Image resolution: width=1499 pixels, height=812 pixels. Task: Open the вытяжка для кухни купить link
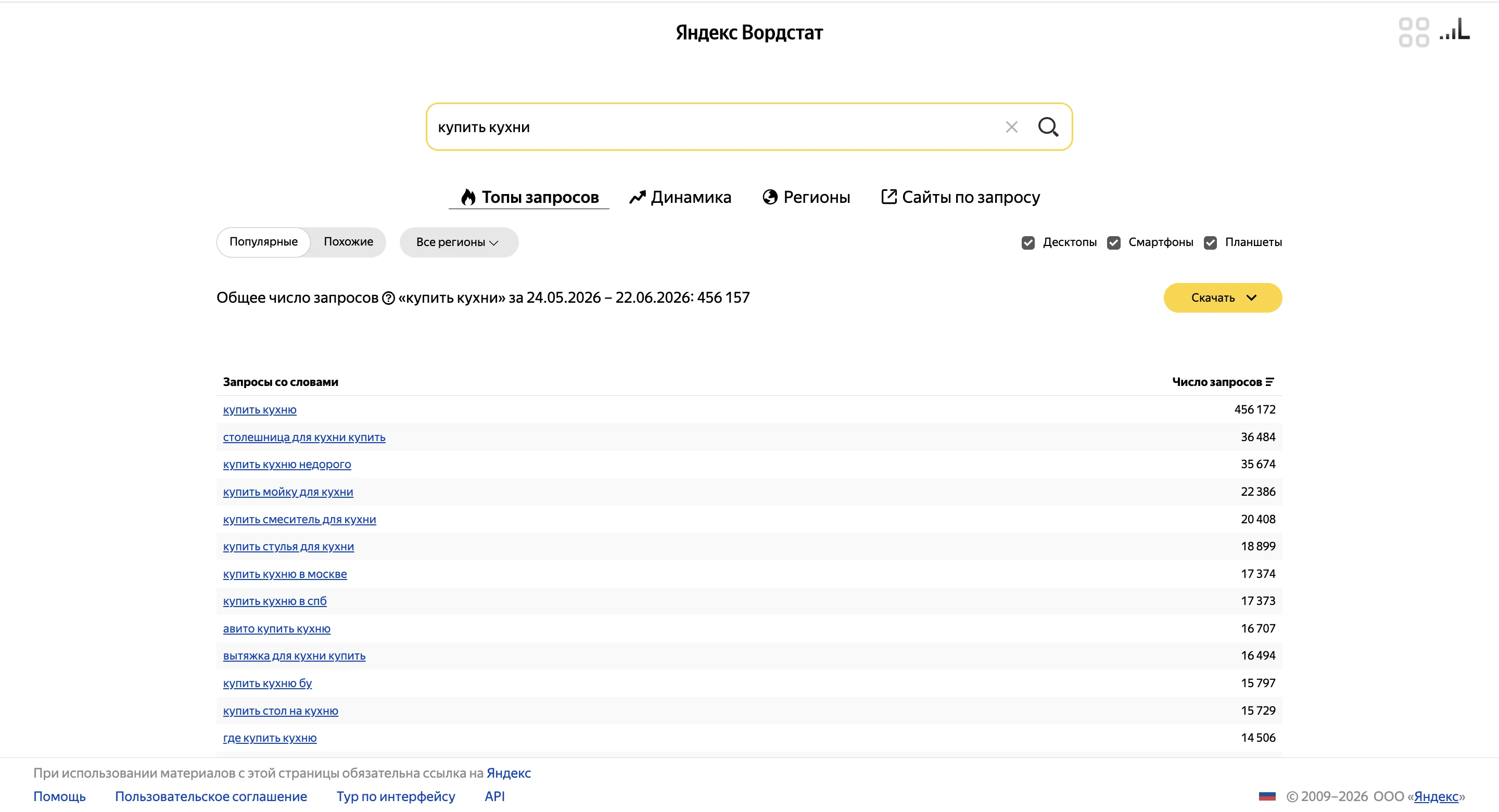294,656
